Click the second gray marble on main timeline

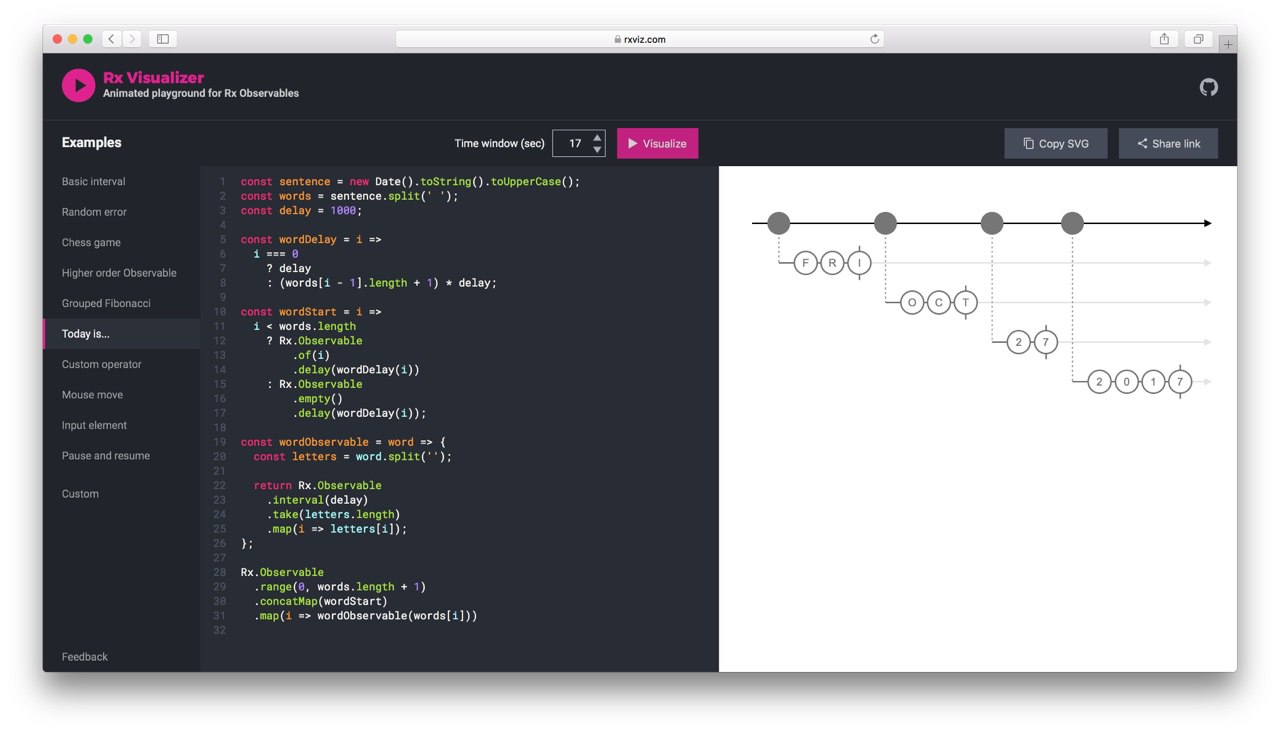coord(885,223)
